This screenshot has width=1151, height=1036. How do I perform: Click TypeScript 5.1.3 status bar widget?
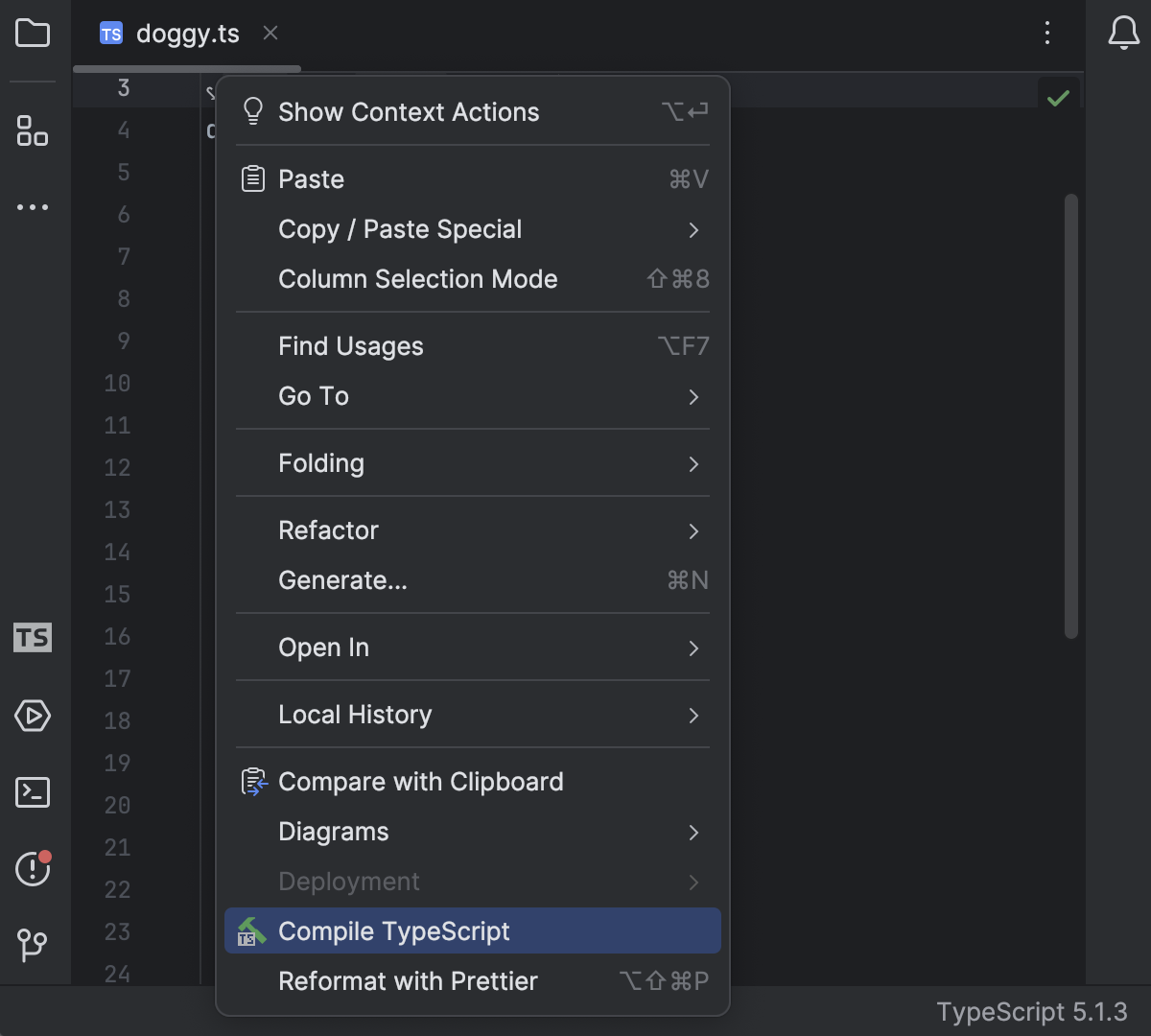pos(1032,1012)
